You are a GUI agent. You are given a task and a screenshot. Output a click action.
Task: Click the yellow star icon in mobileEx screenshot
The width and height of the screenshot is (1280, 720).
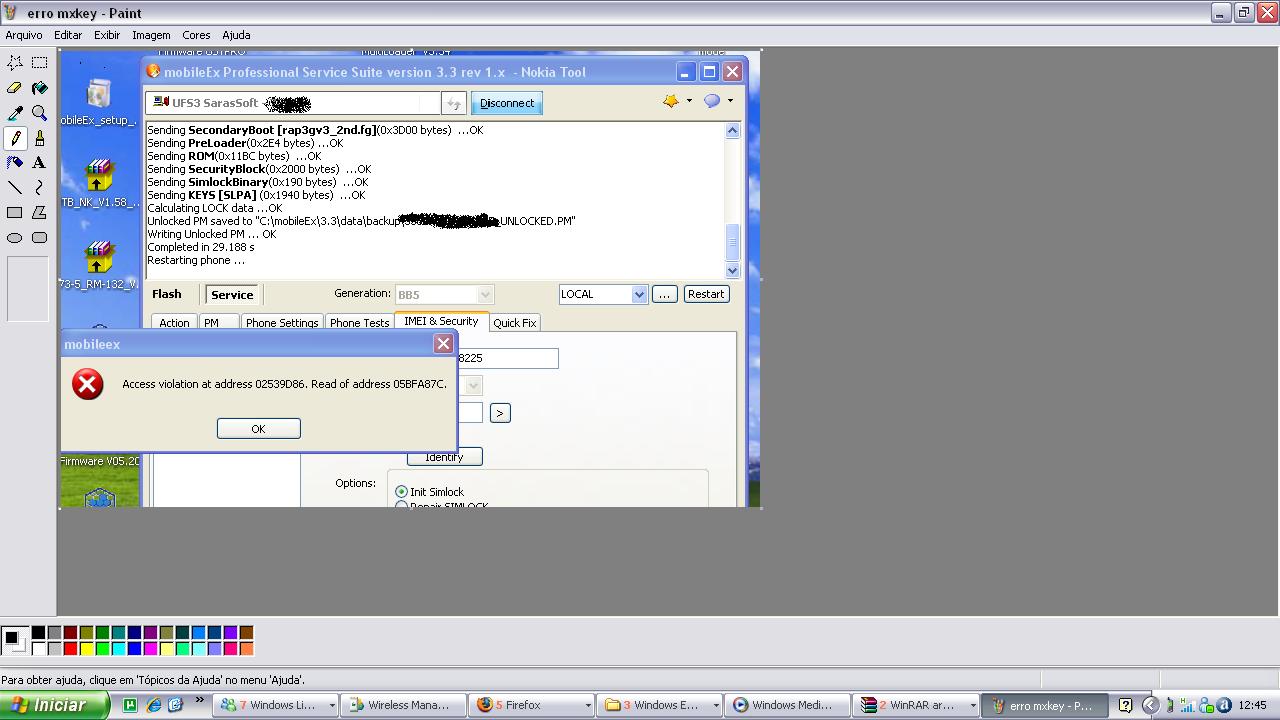671,101
